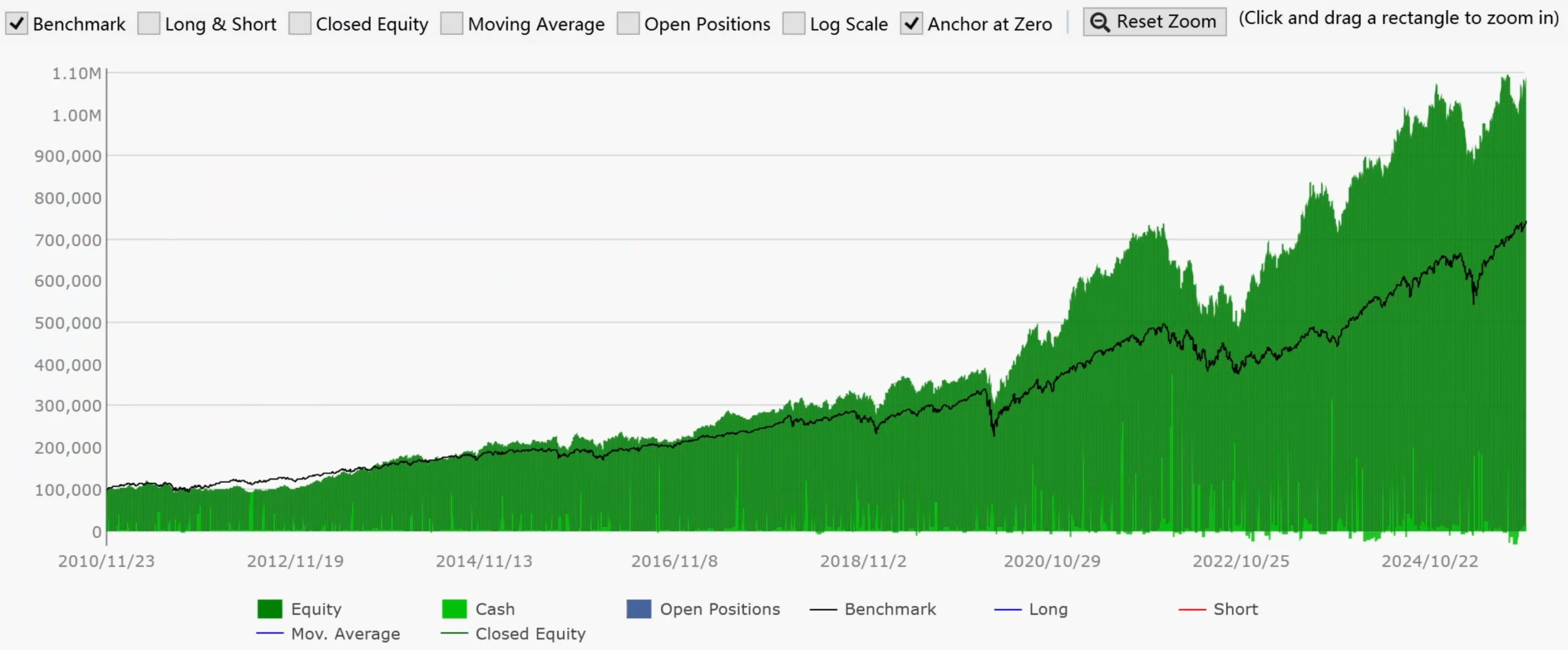The height and width of the screenshot is (650, 1568).
Task: Click the blue Open Positions legend swatch
Action: pos(638,609)
